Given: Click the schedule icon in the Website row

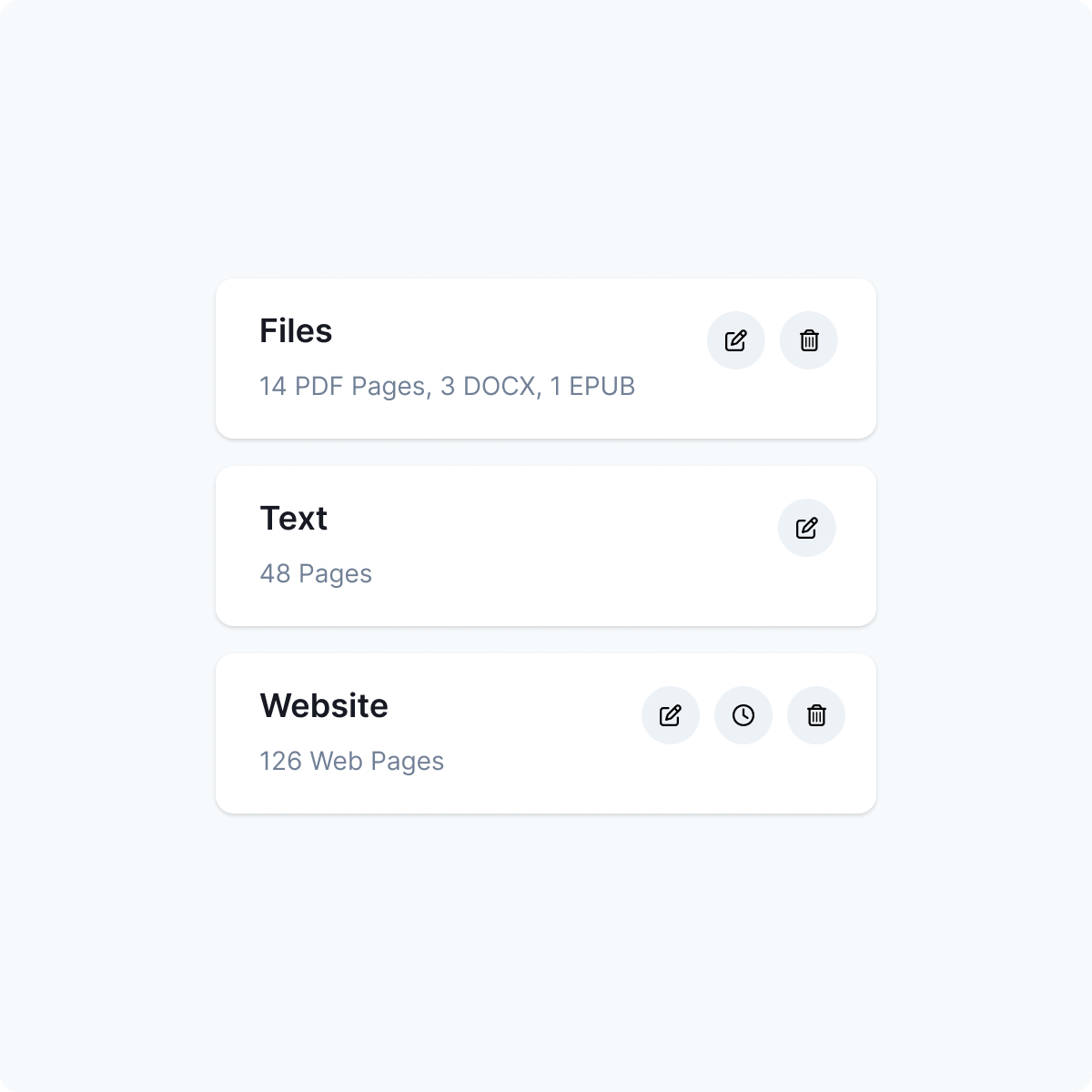Looking at the screenshot, I should pyautogui.click(x=743, y=715).
